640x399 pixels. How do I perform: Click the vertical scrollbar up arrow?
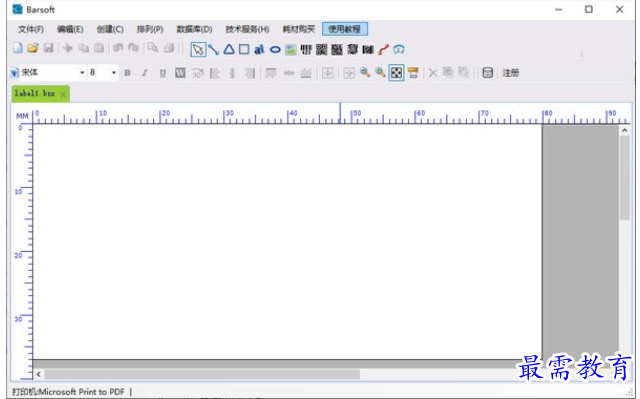click(624, 130)
